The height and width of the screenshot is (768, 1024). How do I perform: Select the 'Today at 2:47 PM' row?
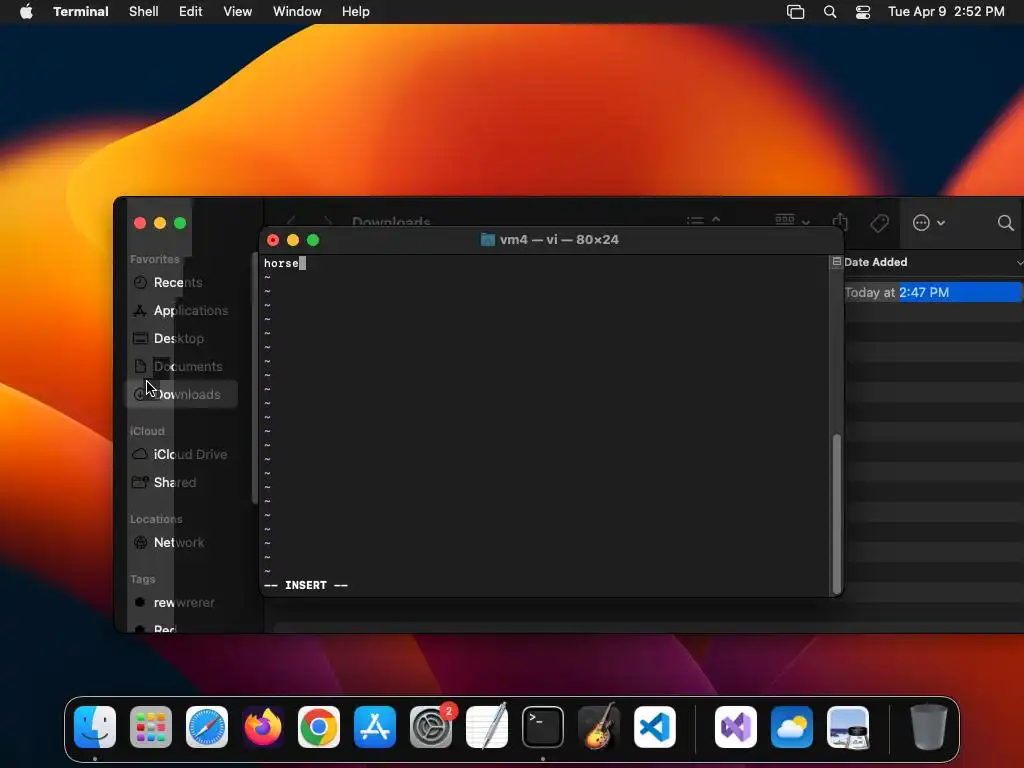tap(933, 292)
